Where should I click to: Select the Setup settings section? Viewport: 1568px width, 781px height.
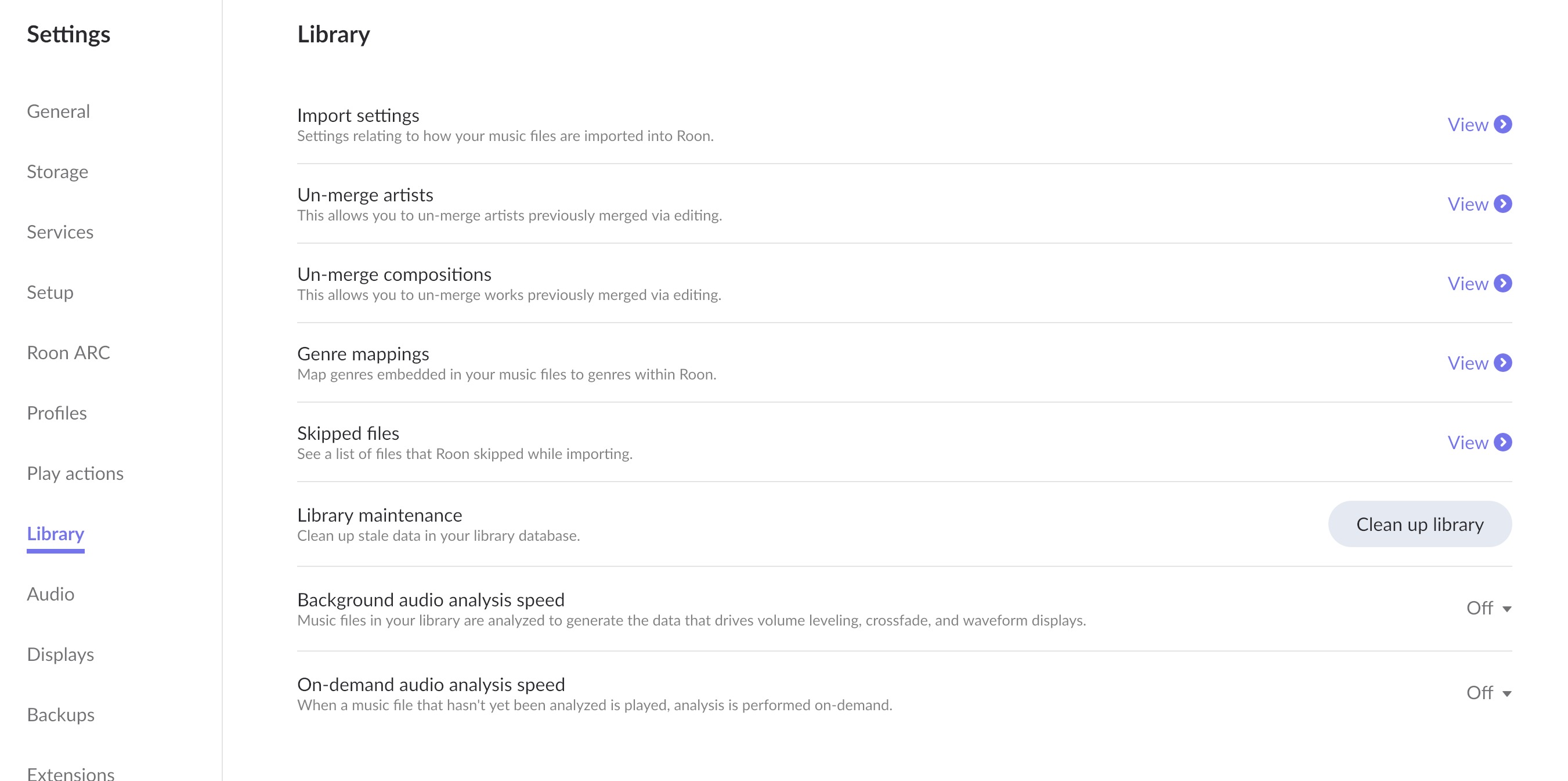point(50,292)
